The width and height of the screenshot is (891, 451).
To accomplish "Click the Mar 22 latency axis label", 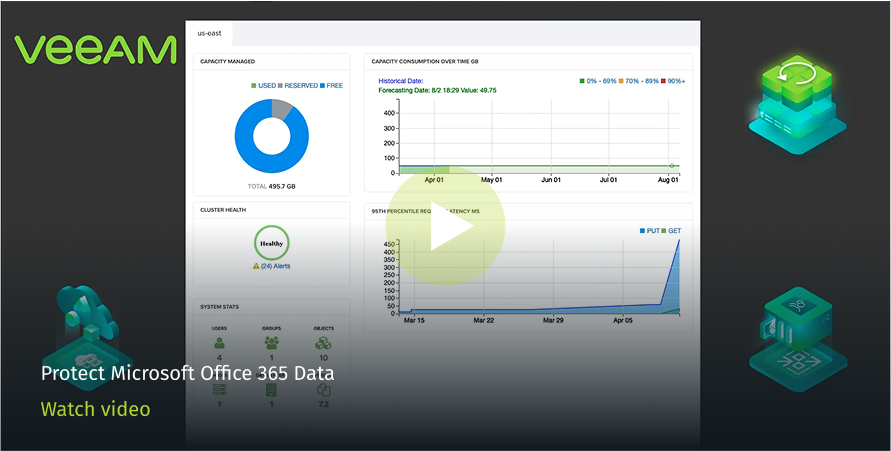I will point(484,321).
